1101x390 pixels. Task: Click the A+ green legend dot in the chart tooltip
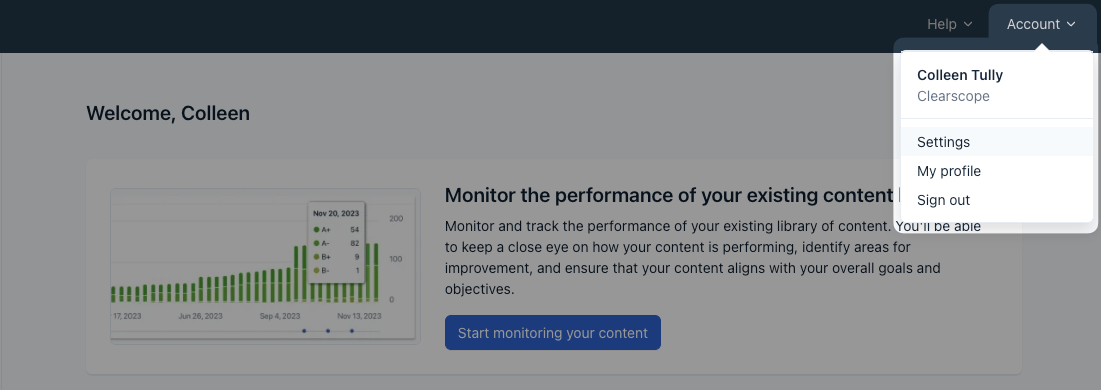pos(317,230)
